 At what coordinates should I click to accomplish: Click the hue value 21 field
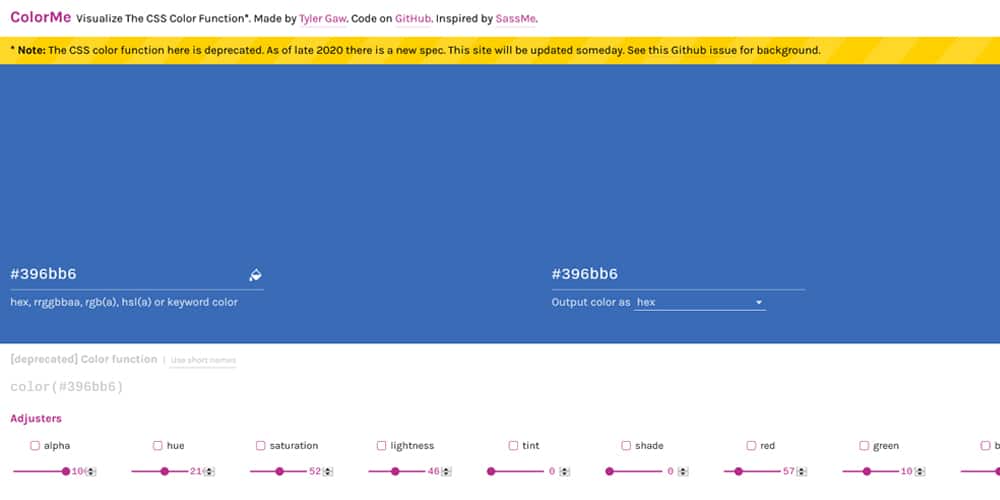pos(196,472)
